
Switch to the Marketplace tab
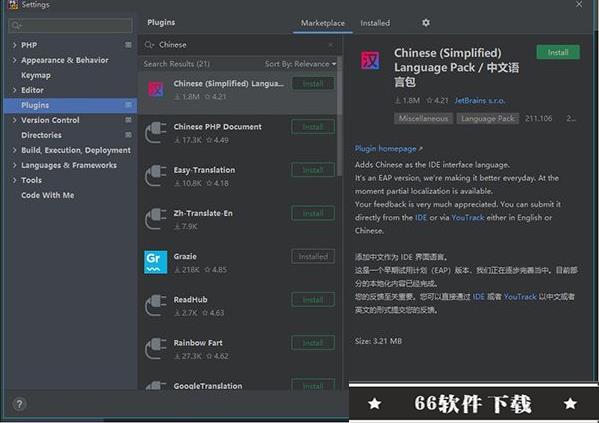click(322, 23)
